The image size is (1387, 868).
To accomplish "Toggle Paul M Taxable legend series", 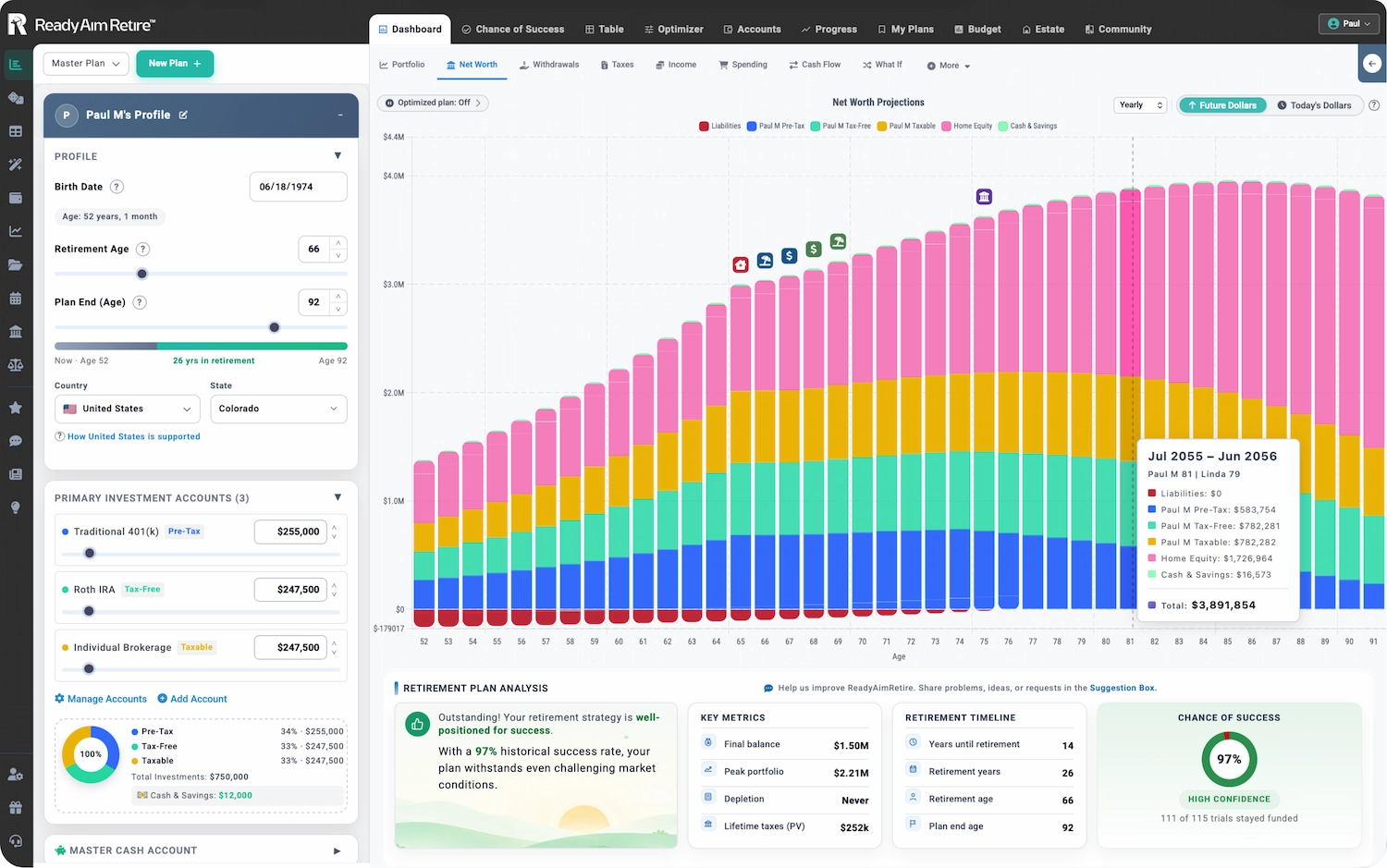I will 906,126.
